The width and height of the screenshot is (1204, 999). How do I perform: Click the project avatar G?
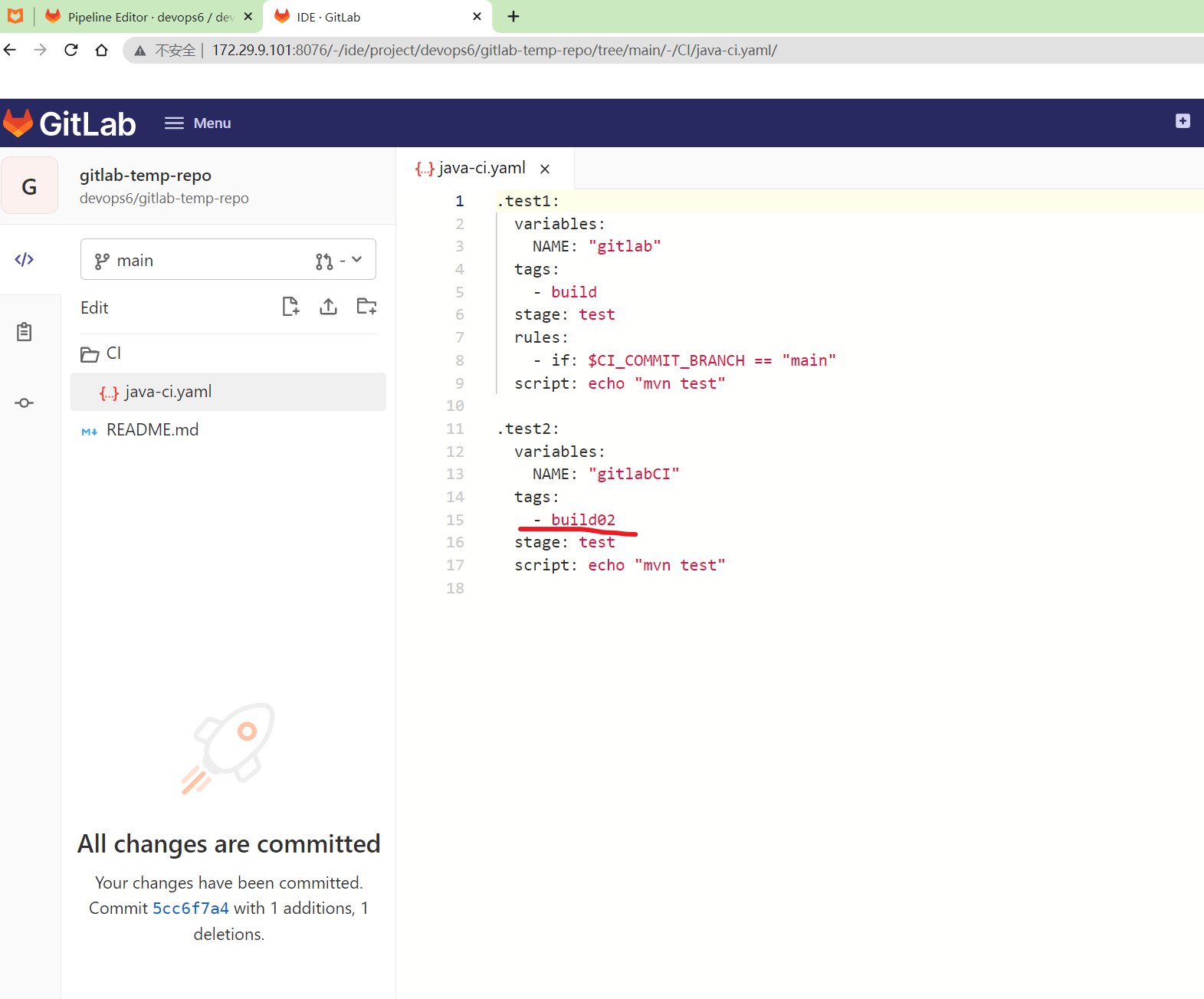[29, 186]
